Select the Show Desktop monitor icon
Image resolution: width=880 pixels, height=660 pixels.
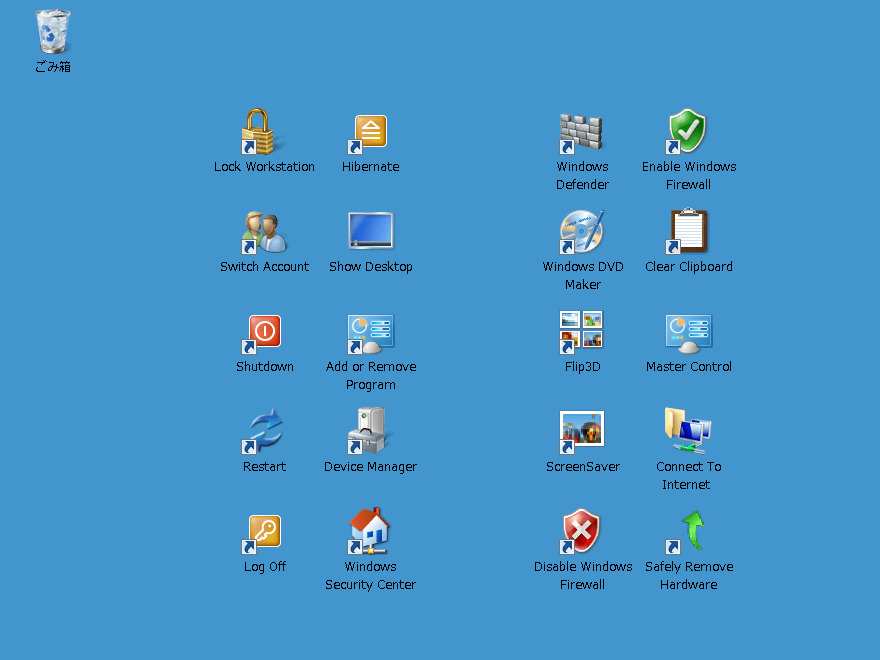point(370,230)
